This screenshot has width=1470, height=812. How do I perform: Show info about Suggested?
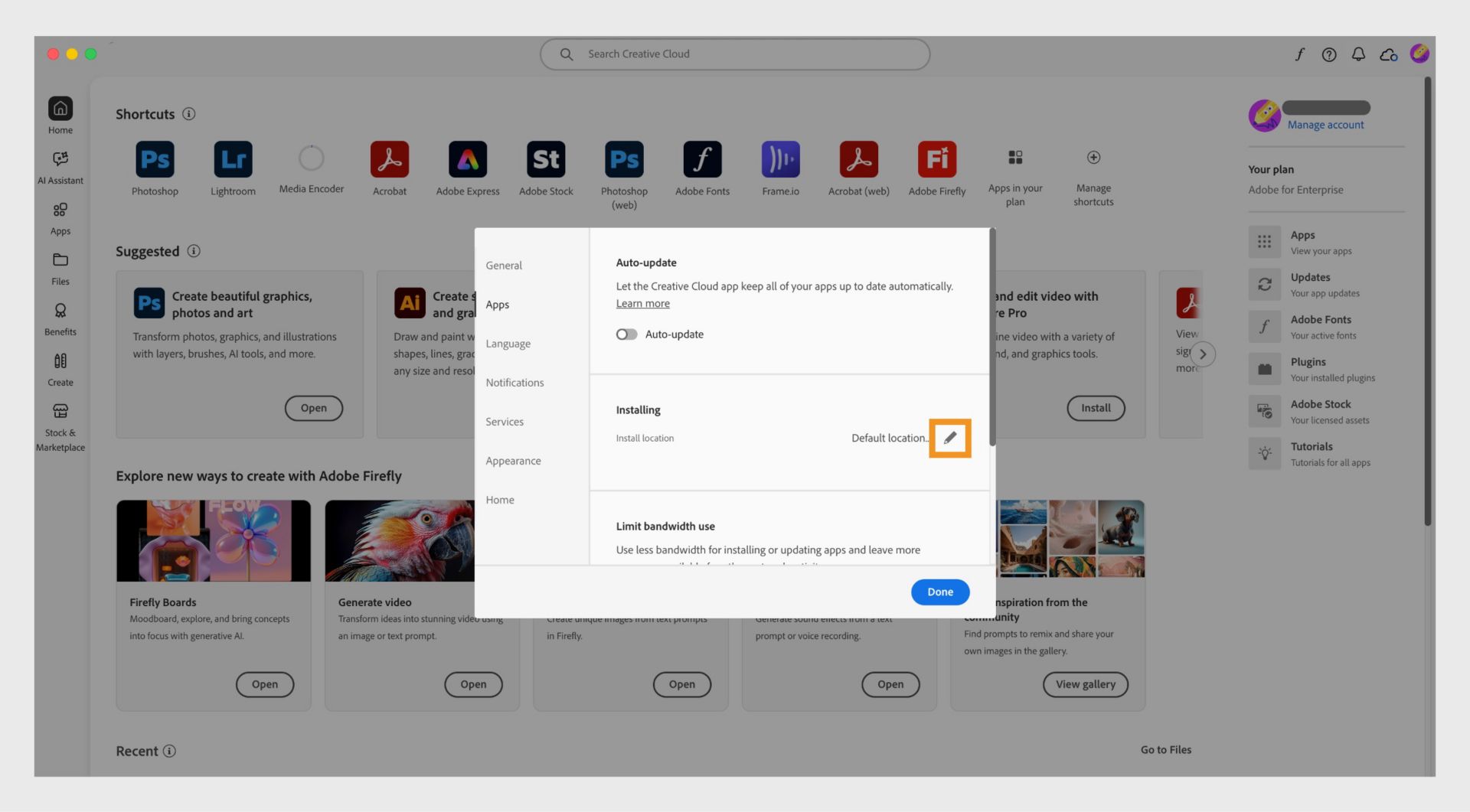click(x=194, y=251)
